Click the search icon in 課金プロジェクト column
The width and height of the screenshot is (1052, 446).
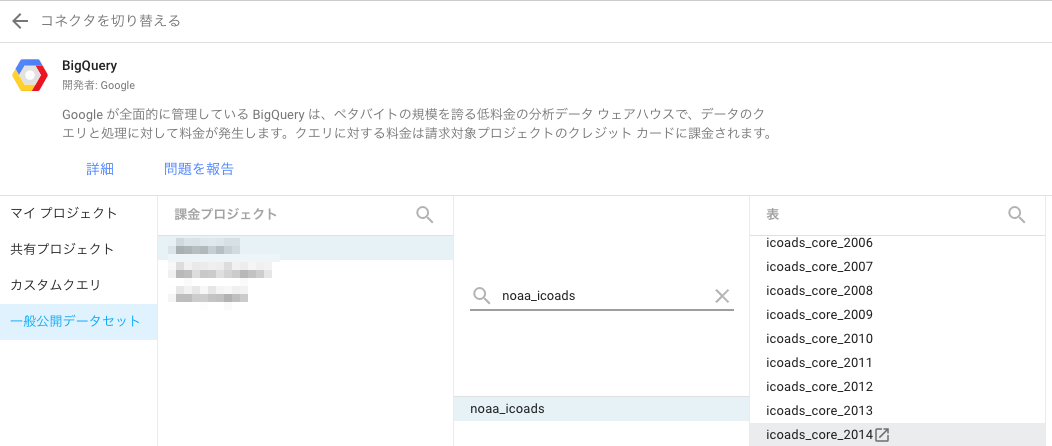pos(425,215)
